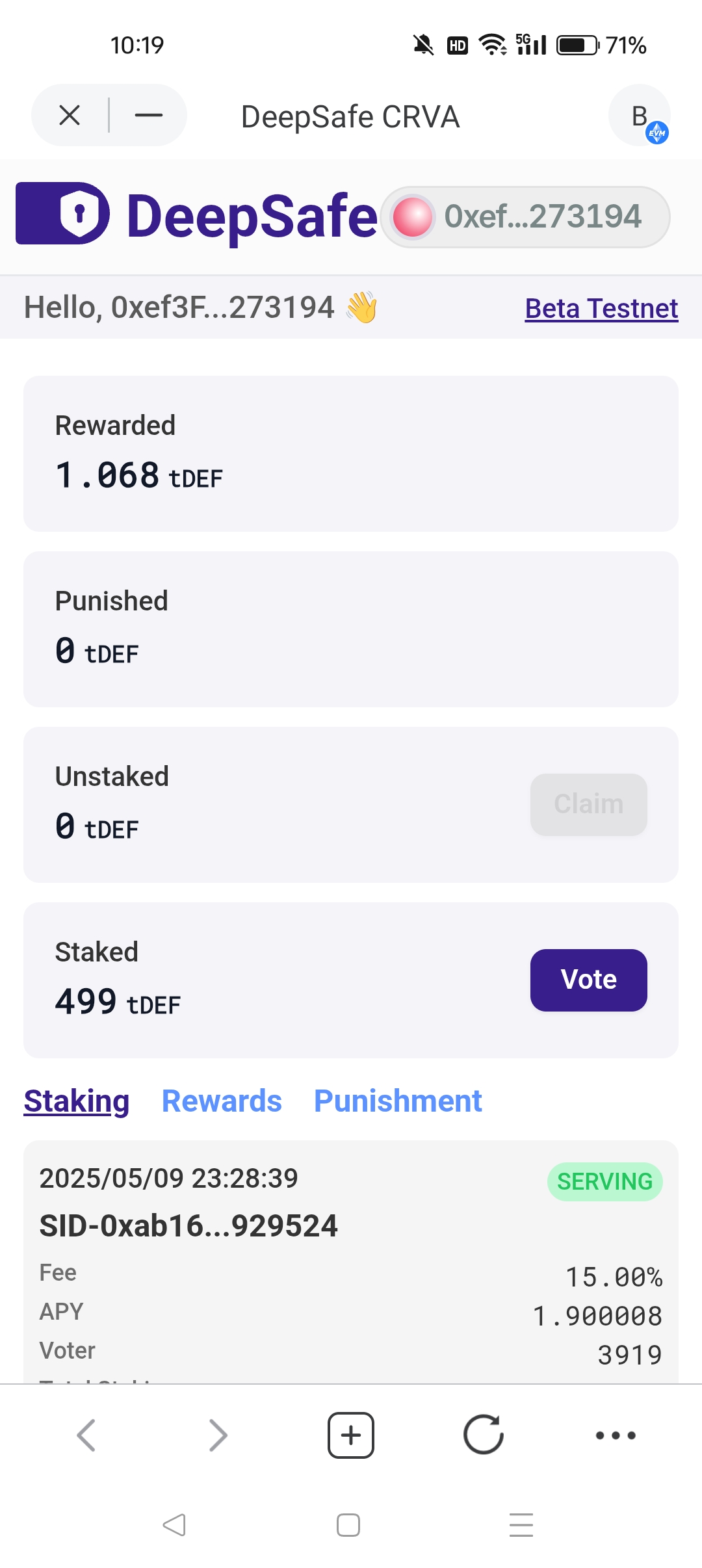This screenshot has width=702, height=1568.
Task: Close the DeepSafe CRVA browser page
Action: [70, 116]
